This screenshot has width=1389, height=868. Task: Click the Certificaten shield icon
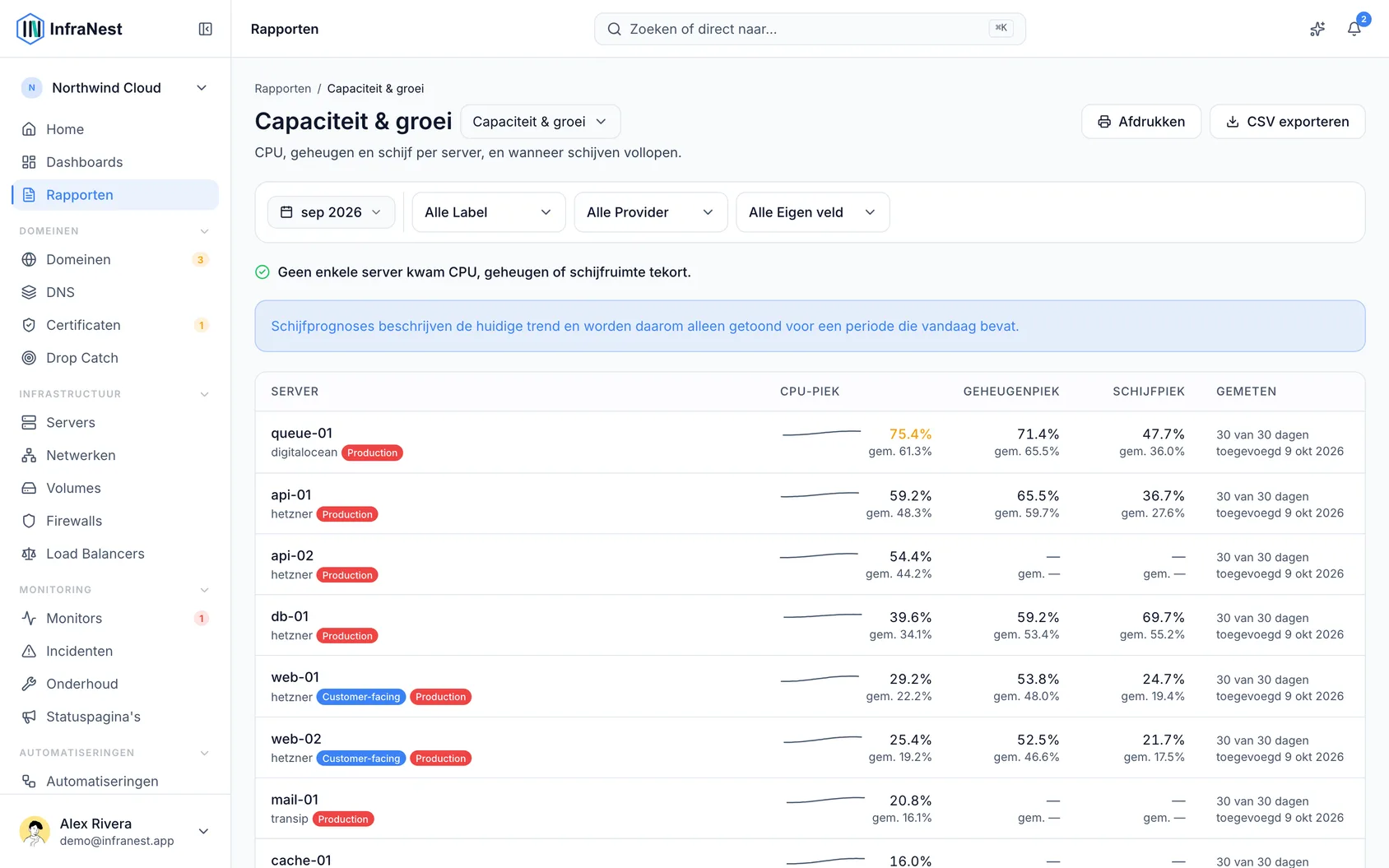29,325
